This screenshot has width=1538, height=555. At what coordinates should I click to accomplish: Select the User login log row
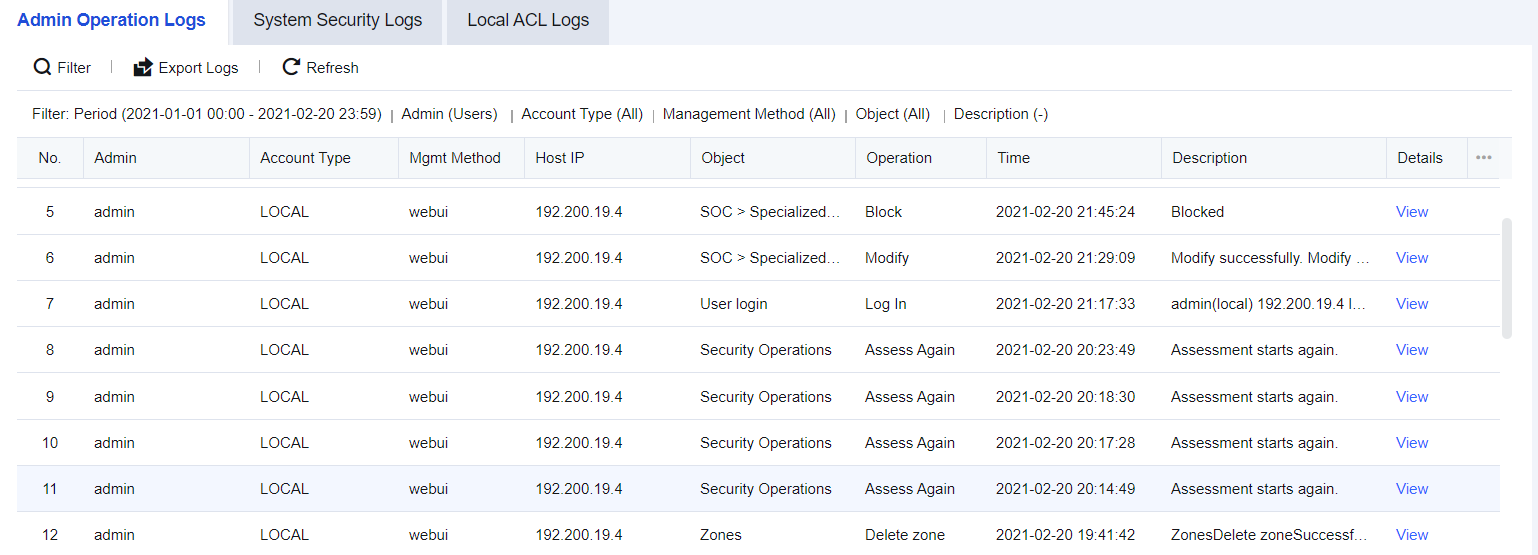733,304
